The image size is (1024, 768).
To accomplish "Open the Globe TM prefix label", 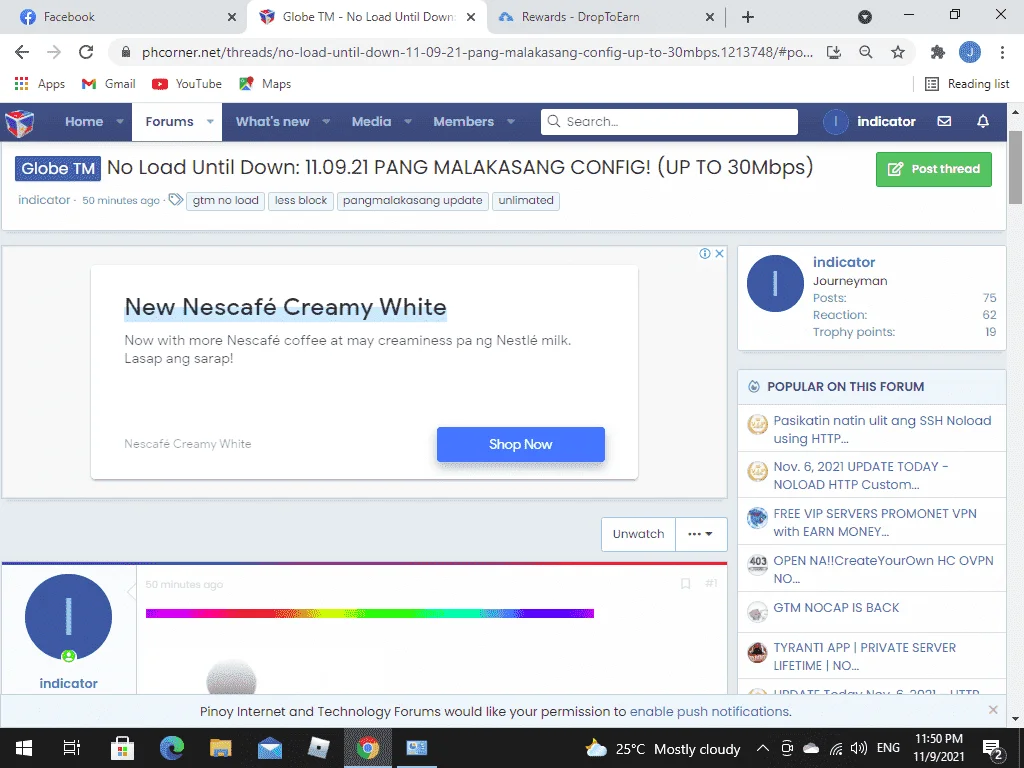I will point(58,168).
